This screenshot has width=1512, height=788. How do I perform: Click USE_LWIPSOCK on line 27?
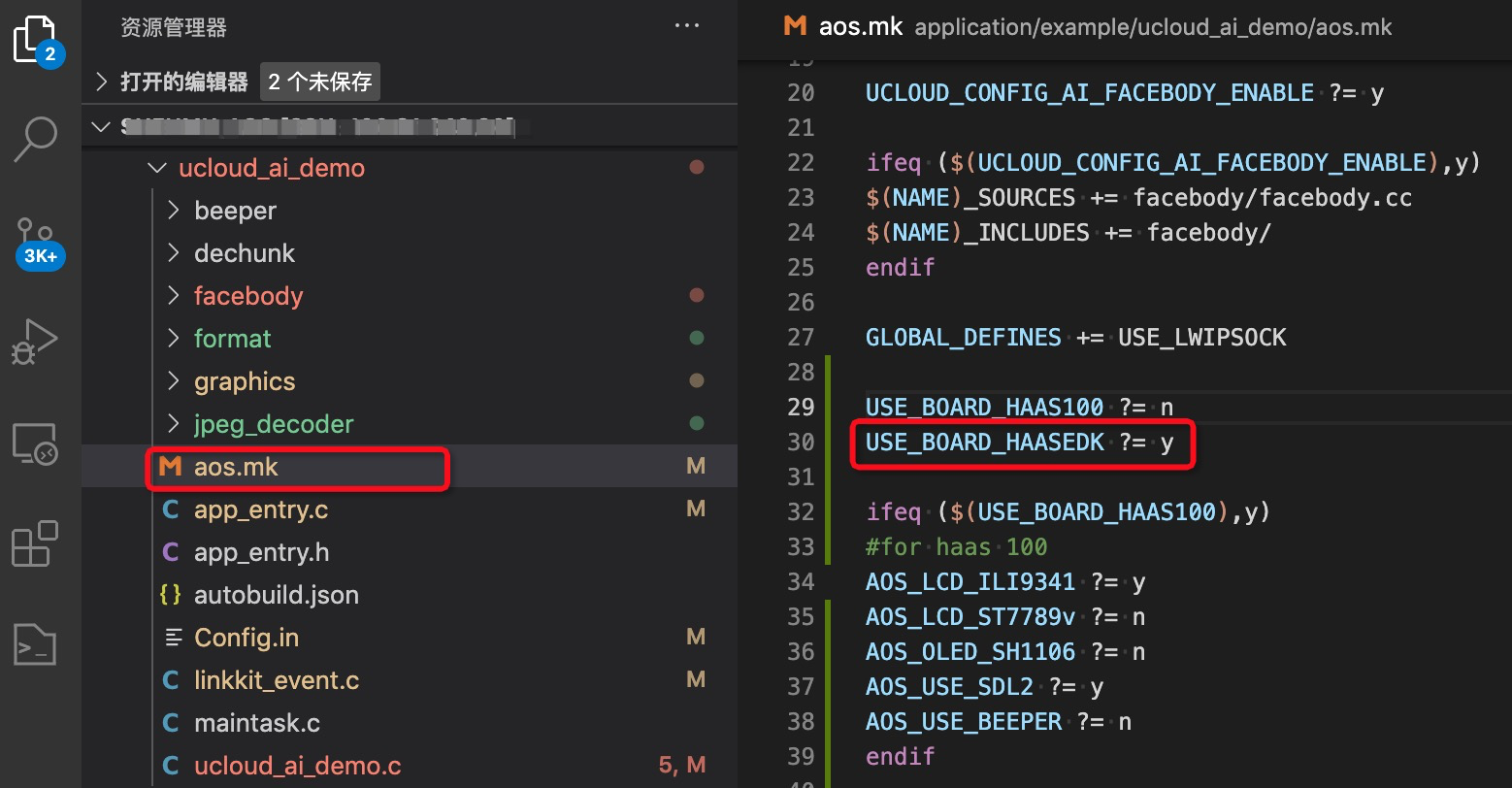pyautogui.click(x=1202, y=338)
